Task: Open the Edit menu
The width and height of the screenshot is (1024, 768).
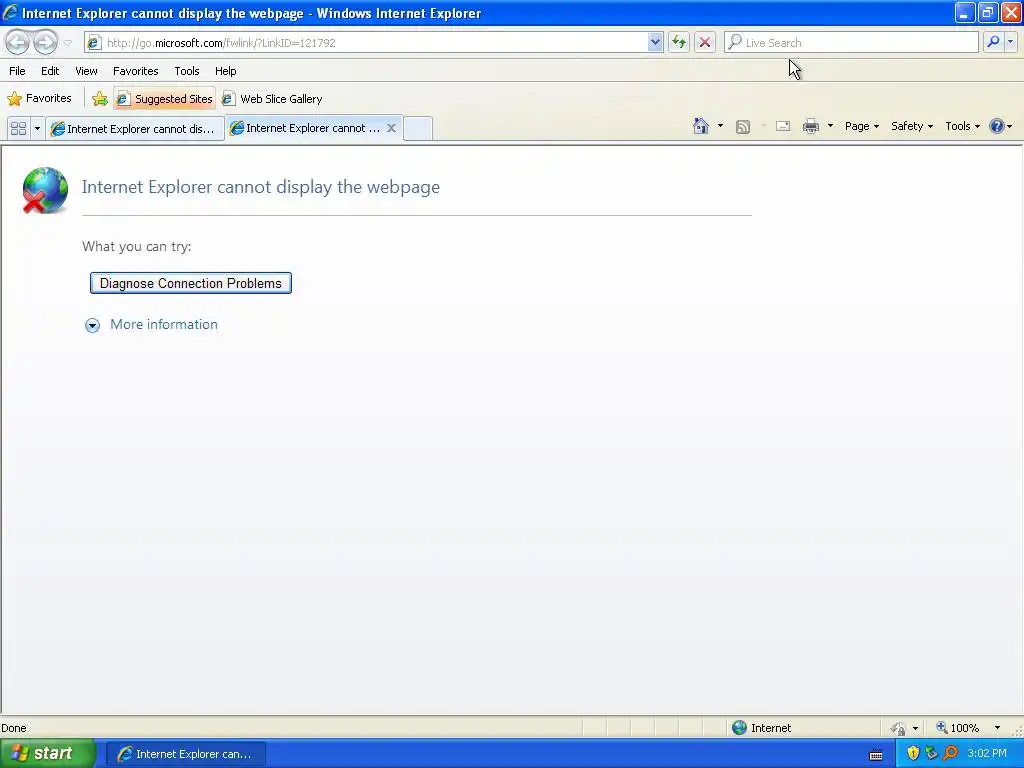Action: [50, 71]
